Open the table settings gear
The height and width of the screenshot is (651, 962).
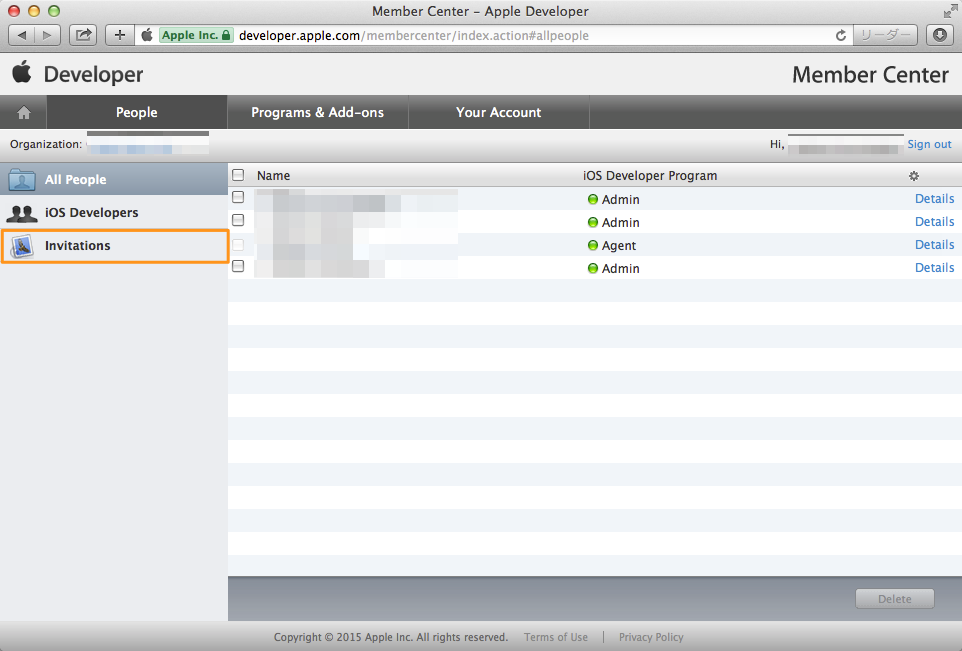click(x=913, y=175)
